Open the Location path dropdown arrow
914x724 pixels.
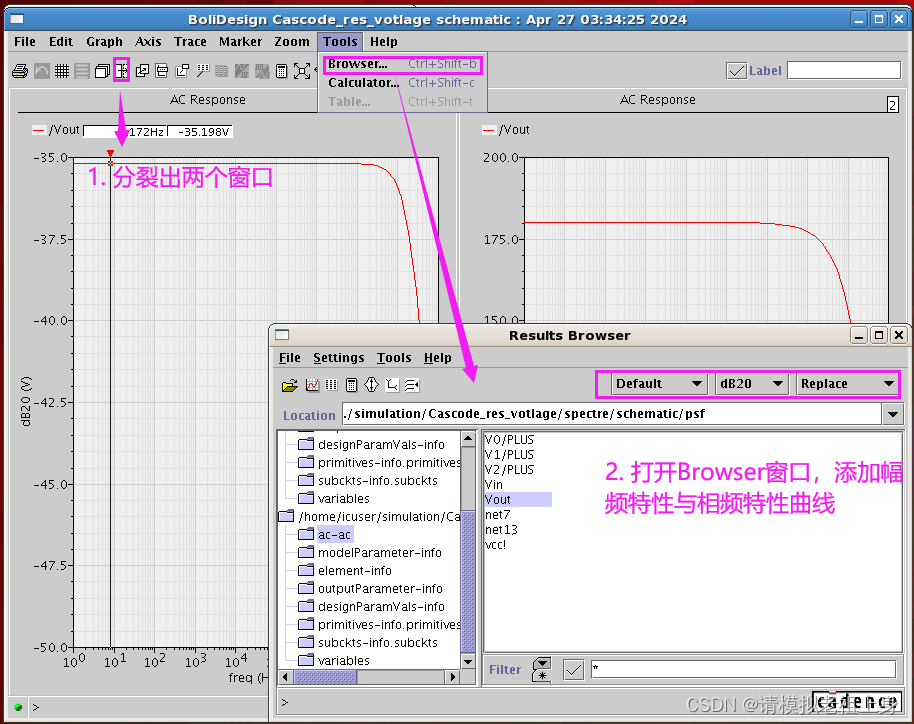[893, 414]
